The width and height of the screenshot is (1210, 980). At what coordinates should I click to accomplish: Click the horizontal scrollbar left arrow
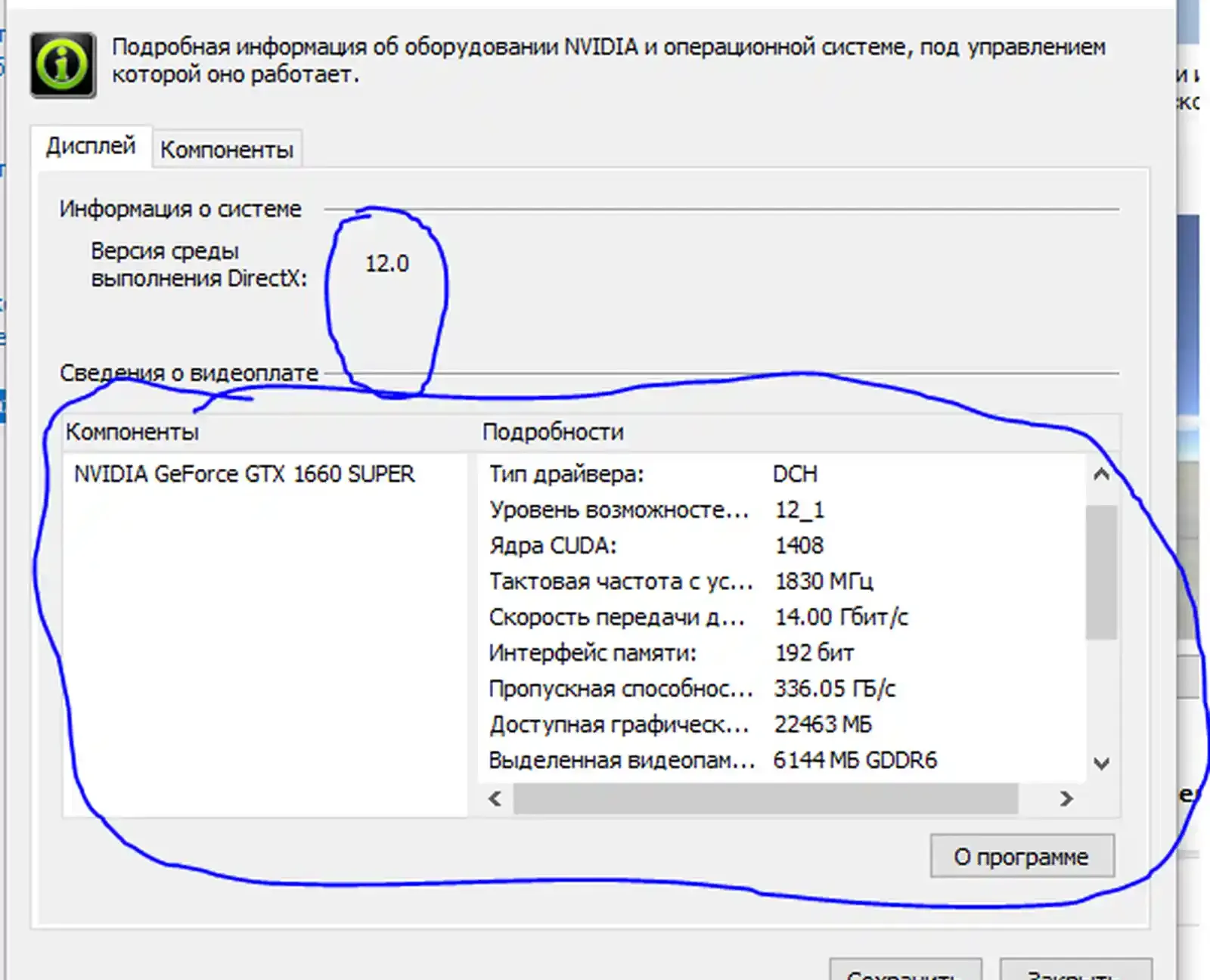pos(495,799)
